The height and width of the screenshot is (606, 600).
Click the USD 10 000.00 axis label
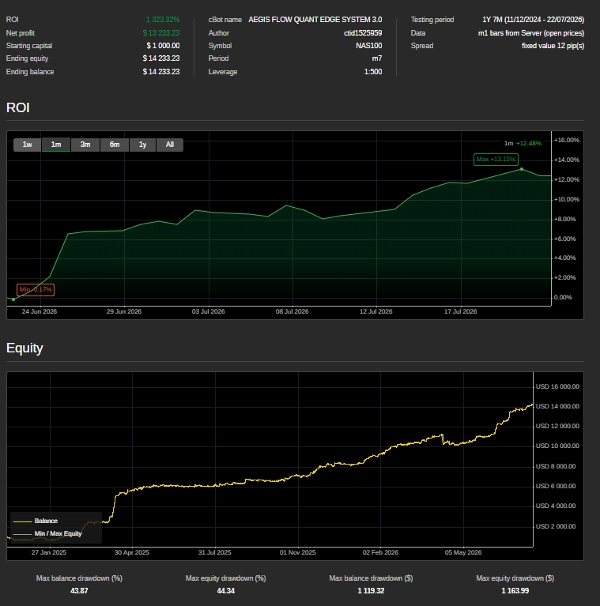tap(557, 446)
